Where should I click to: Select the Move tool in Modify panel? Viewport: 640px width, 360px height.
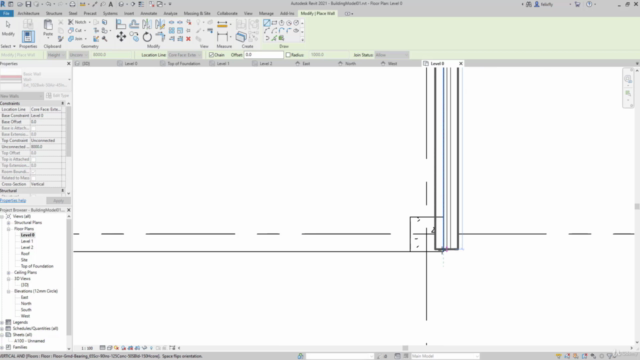pos(121,37)
